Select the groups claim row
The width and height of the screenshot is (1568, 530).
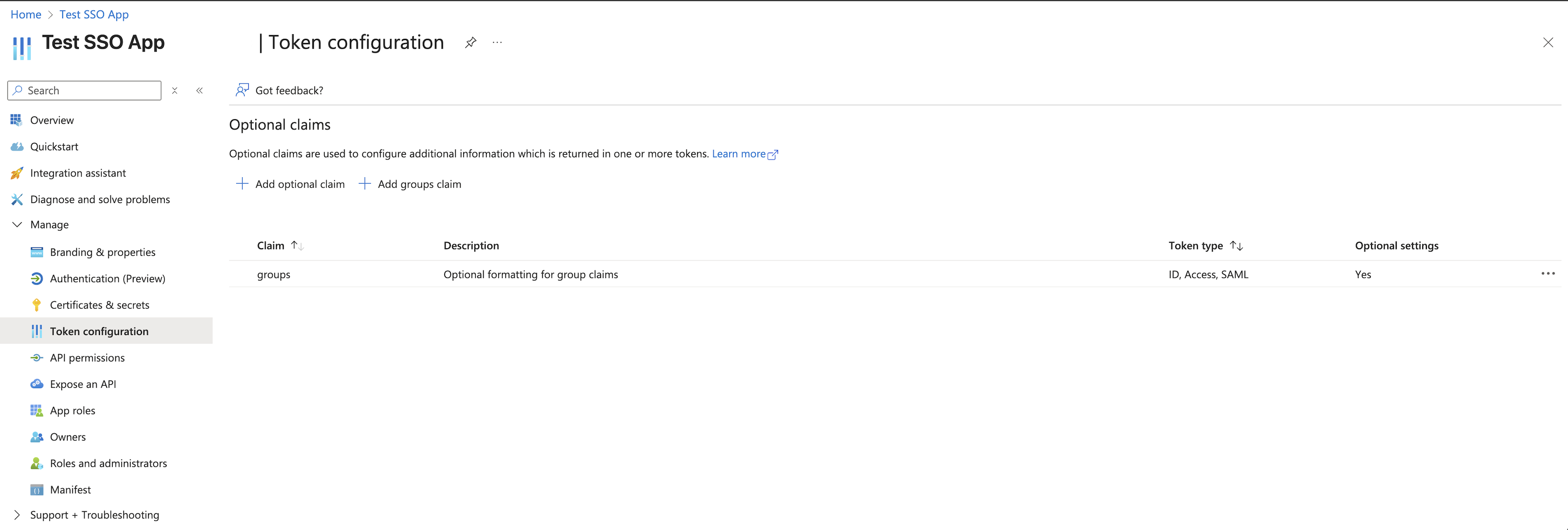895,274
